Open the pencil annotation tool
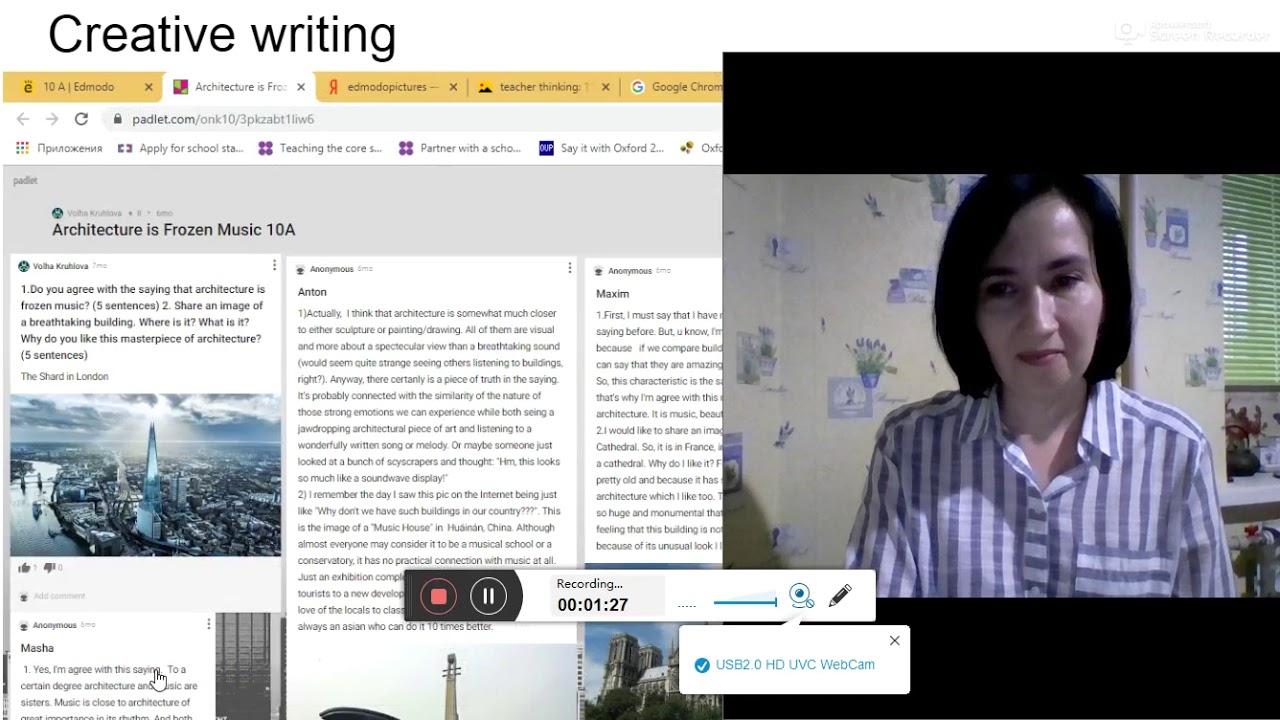 (840, 596)
